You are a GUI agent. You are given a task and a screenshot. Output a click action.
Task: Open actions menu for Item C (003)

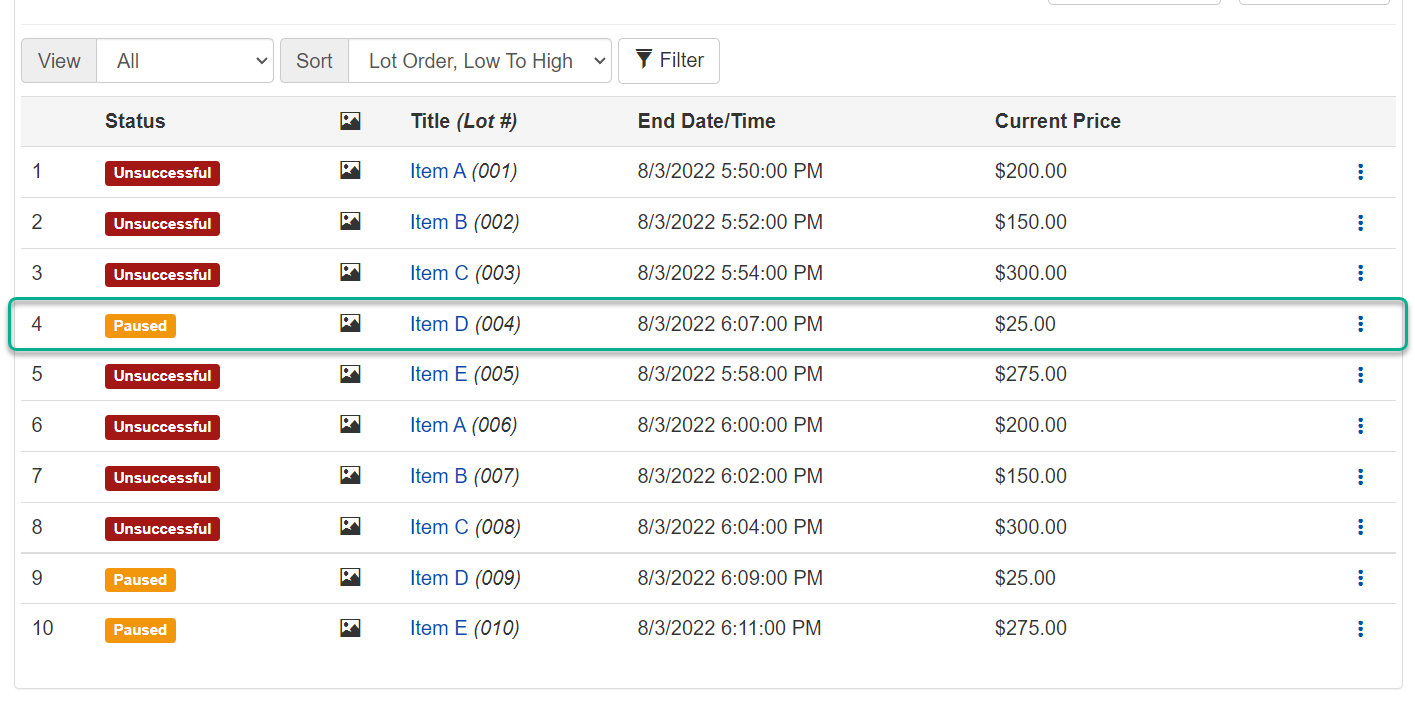tap(1360, 273)
